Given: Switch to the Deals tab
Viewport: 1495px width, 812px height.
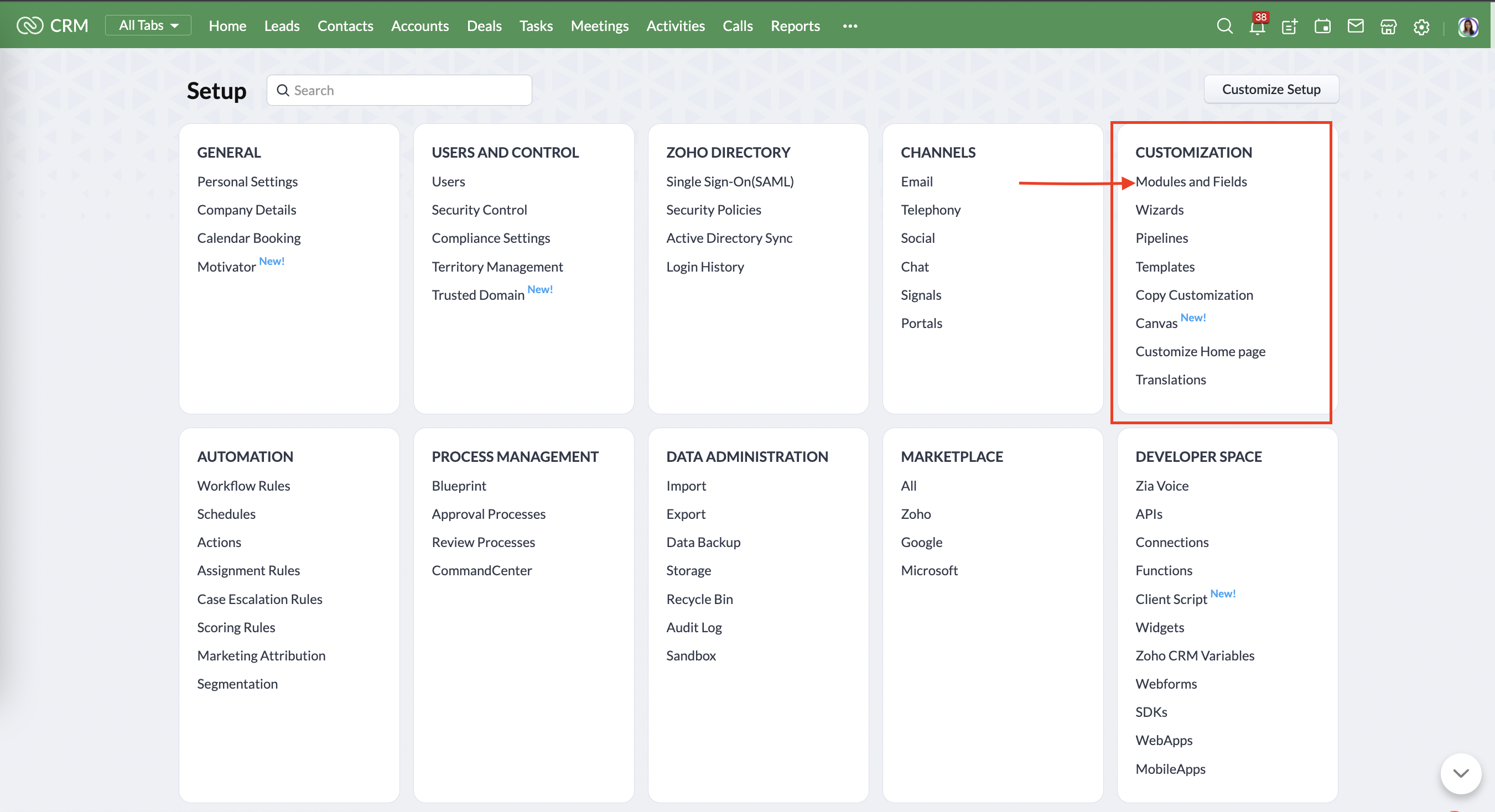Looking at the screenshot, I should (484, 25).
